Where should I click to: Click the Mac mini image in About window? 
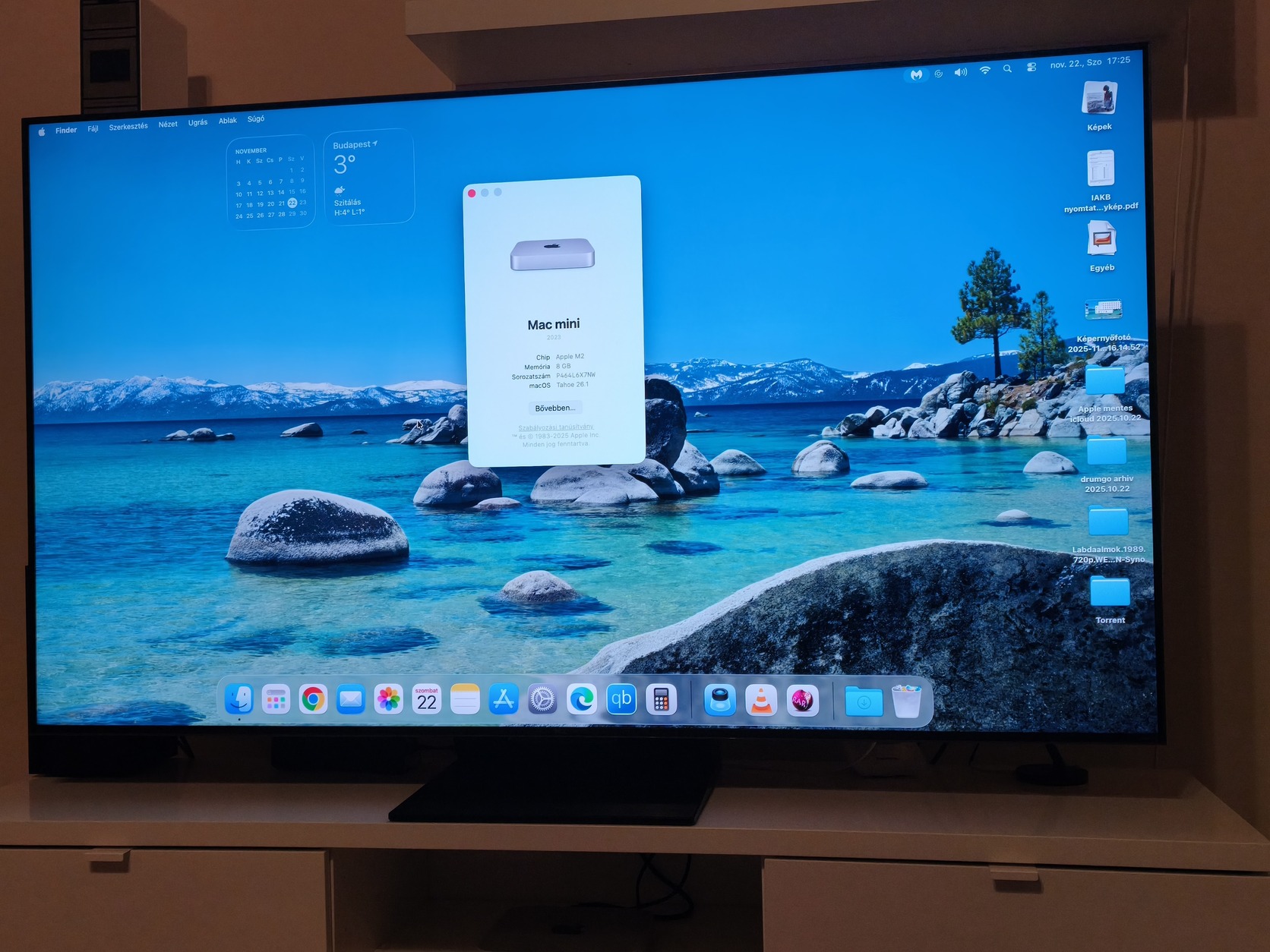click(552, 254)
